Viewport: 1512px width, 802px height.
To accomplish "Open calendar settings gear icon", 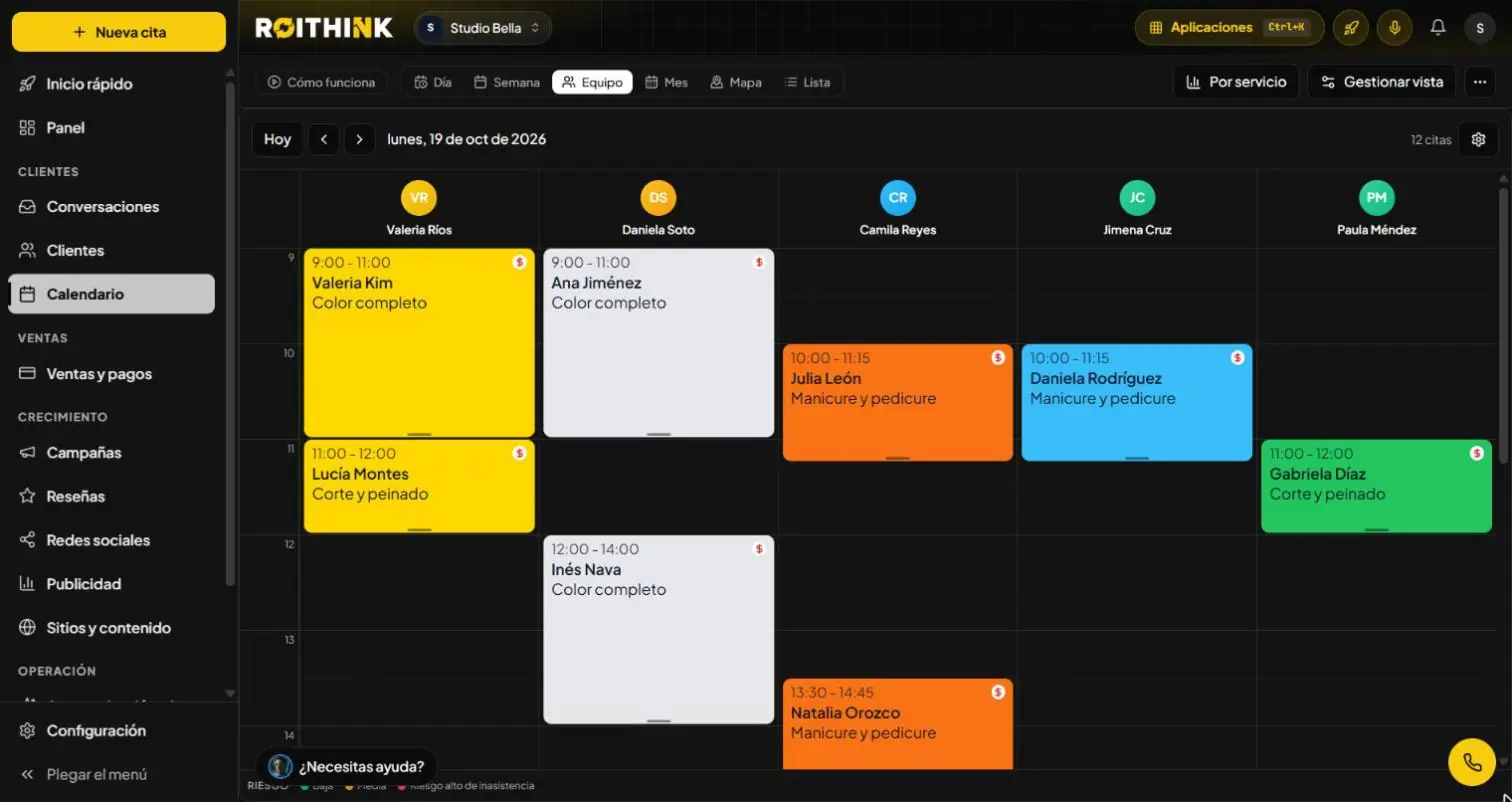I will 1479,139.
